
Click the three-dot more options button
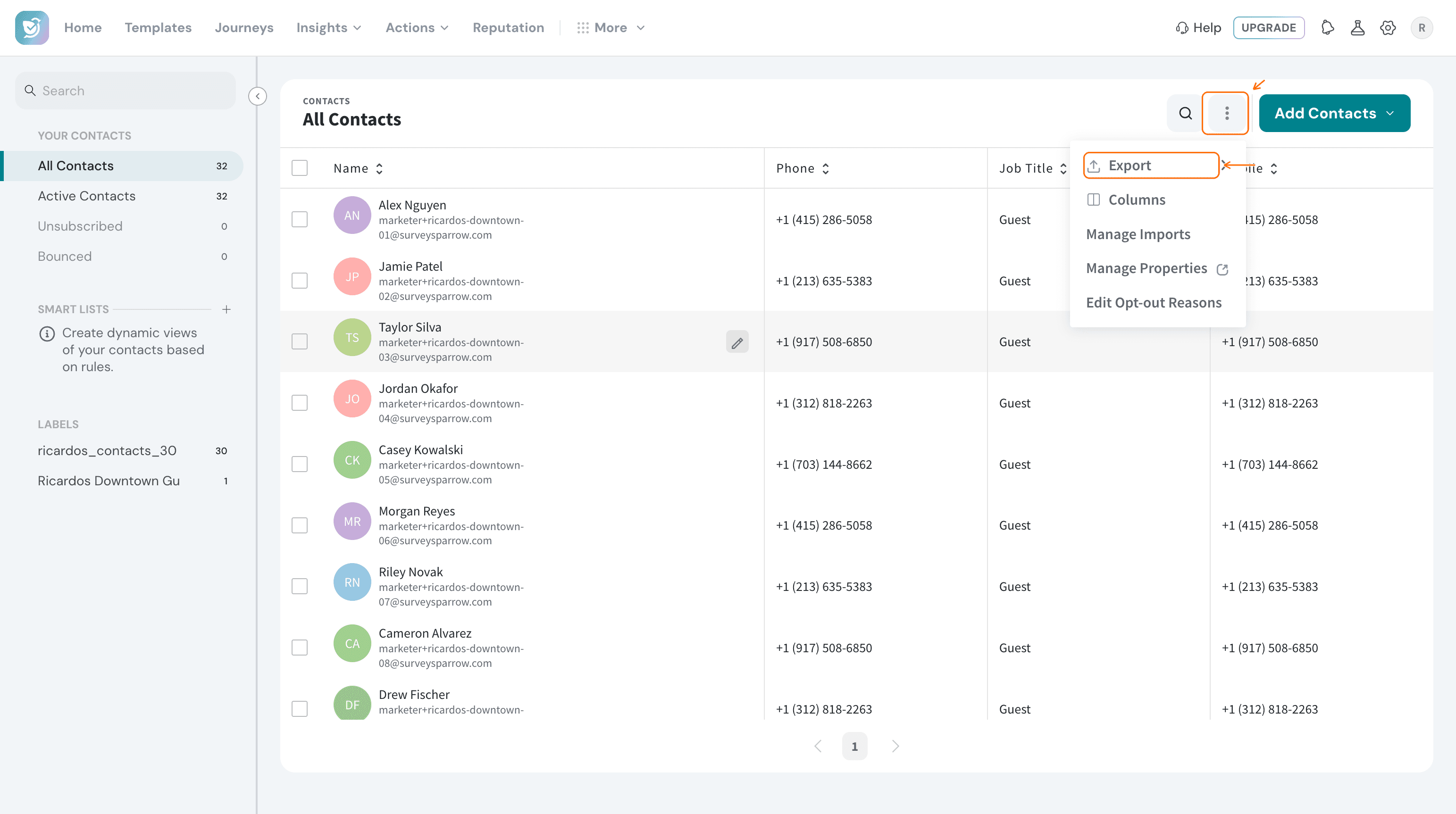coord(1227,114)
